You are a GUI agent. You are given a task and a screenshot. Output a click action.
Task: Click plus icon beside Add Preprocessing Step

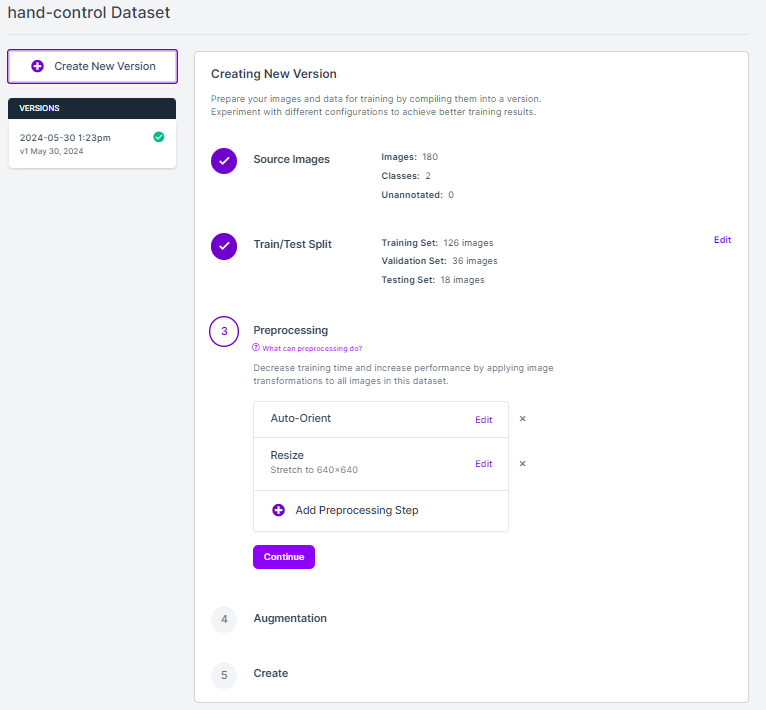tap(278, 510)
